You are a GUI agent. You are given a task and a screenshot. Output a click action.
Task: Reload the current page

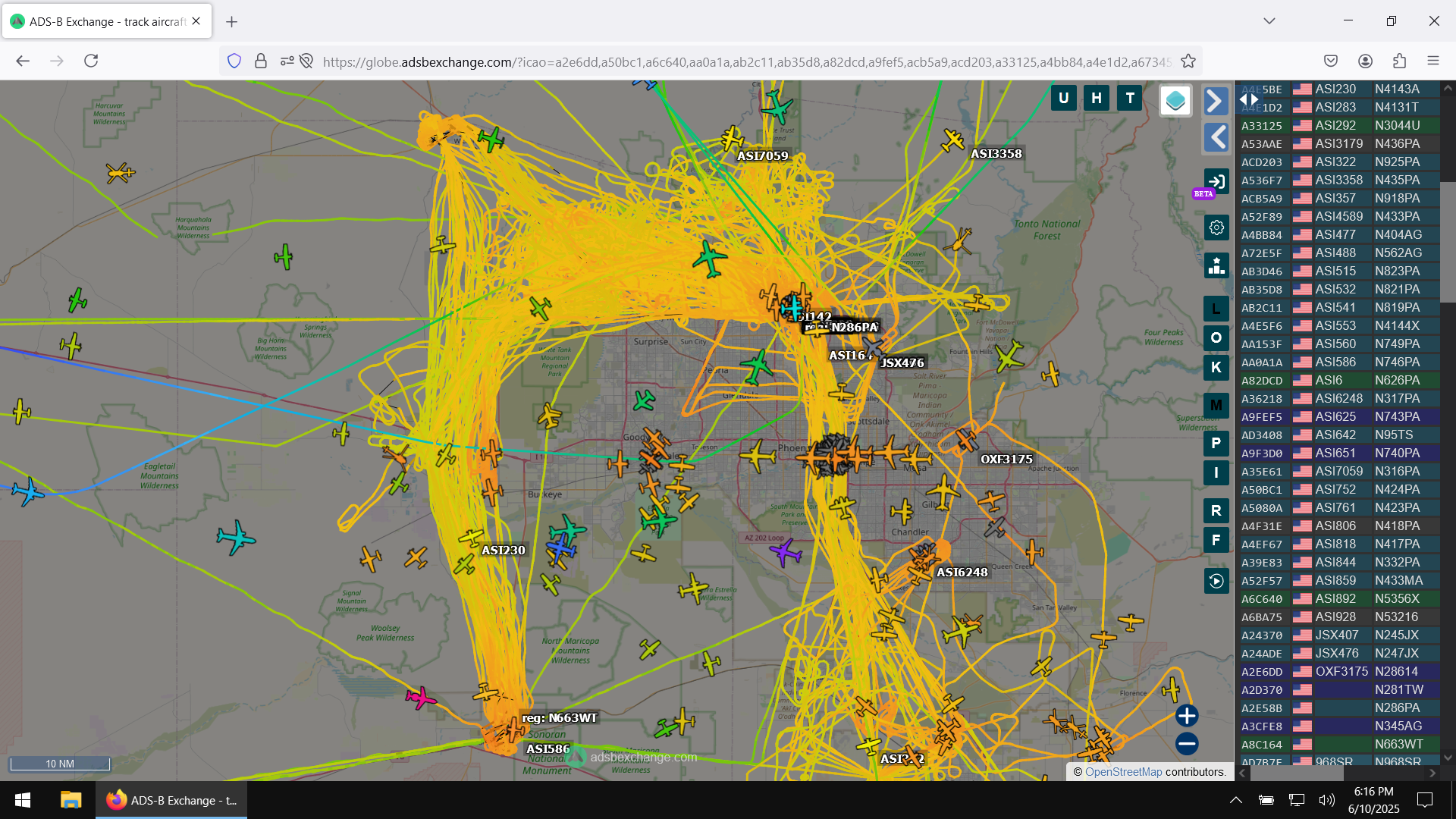coord(91,61)
